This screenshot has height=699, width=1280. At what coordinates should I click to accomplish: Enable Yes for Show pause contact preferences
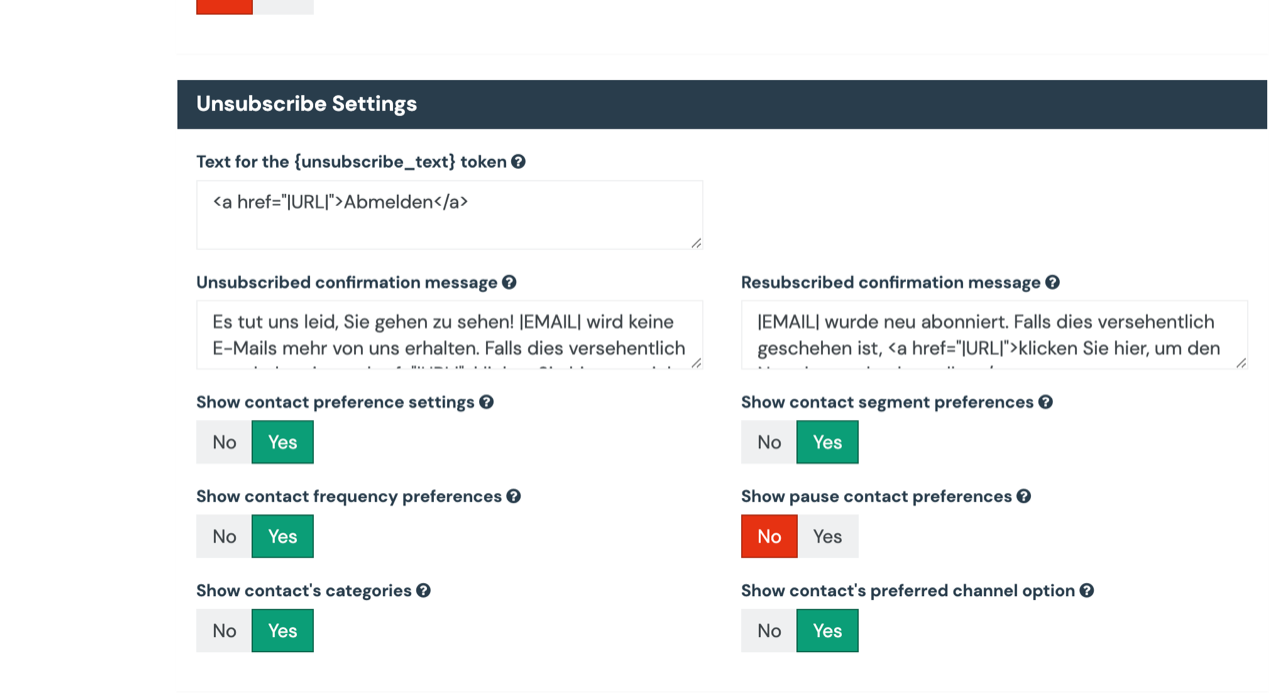827,536
